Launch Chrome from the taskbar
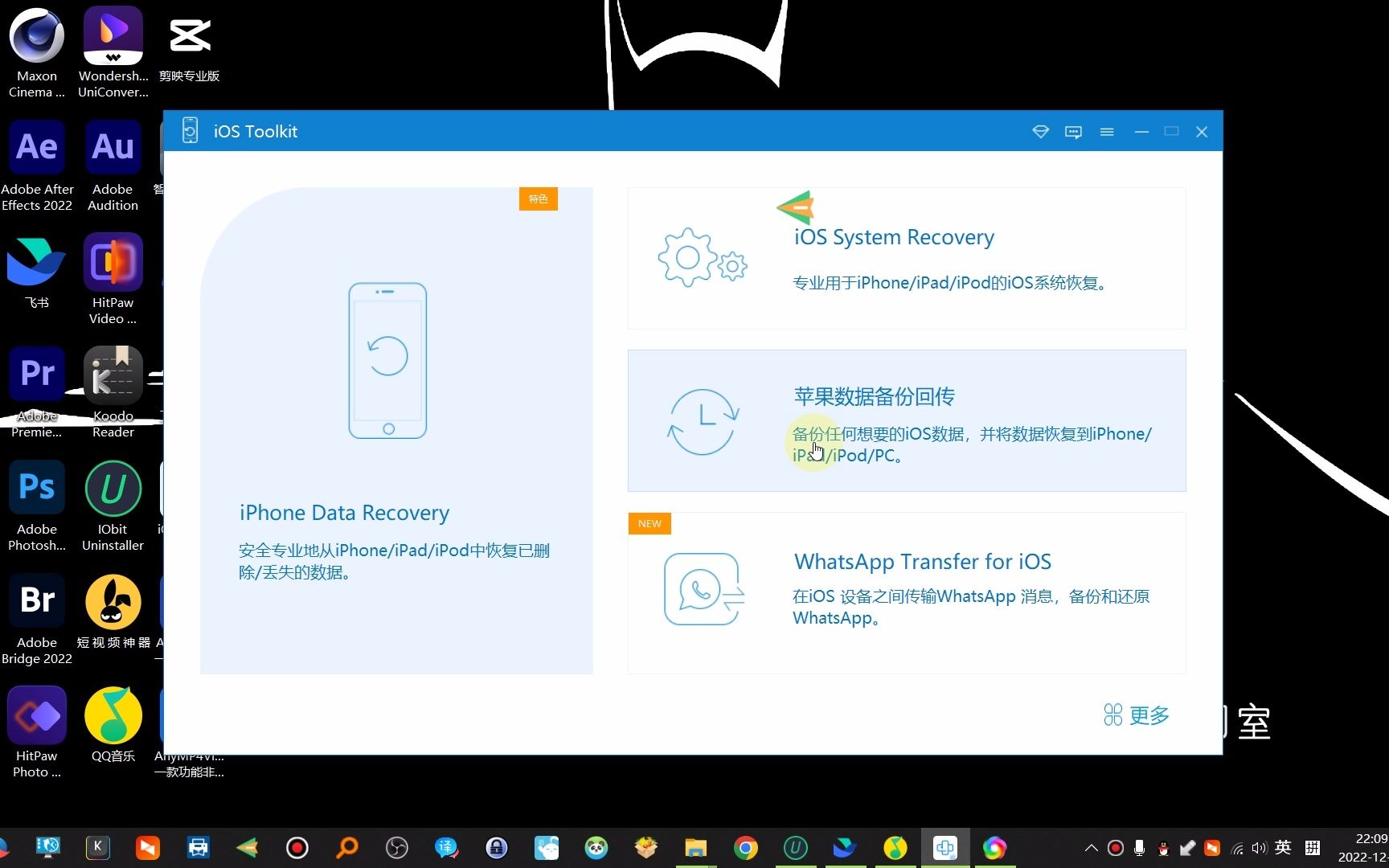 744,847
